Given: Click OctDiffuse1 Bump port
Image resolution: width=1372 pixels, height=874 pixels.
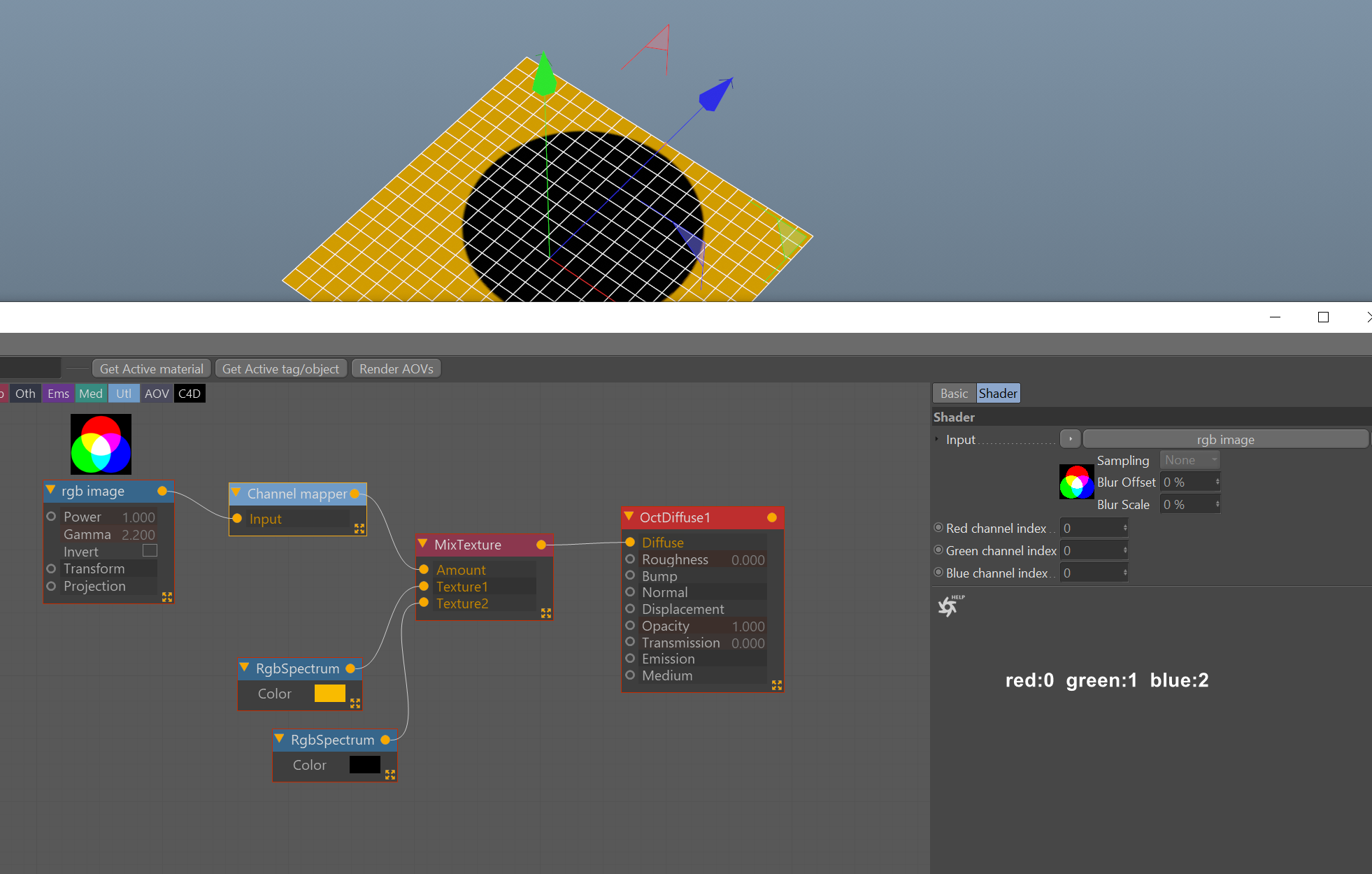Looking at the screenshot, I should coord(630,575).
